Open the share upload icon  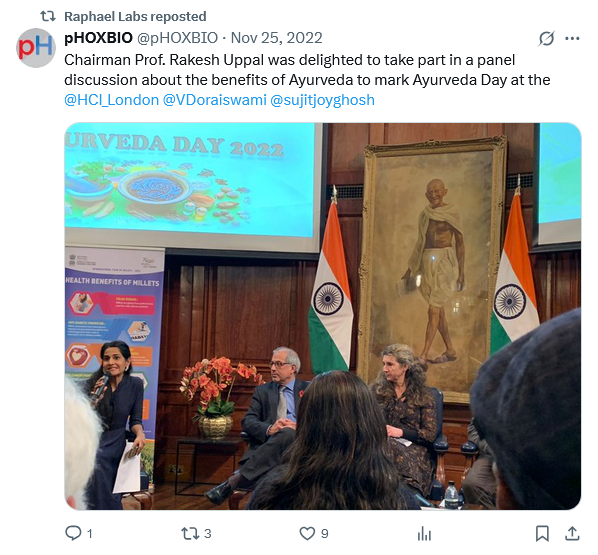click(572, 533)
